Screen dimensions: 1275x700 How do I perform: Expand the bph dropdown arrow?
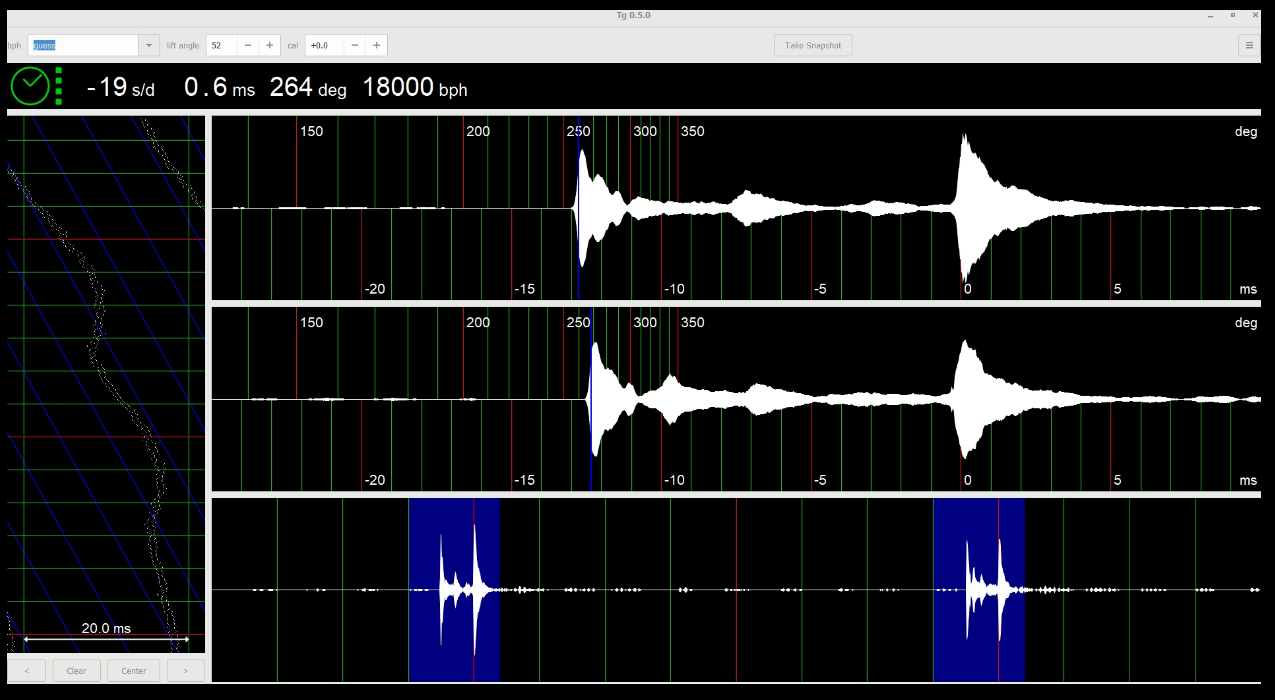point(149,45)
